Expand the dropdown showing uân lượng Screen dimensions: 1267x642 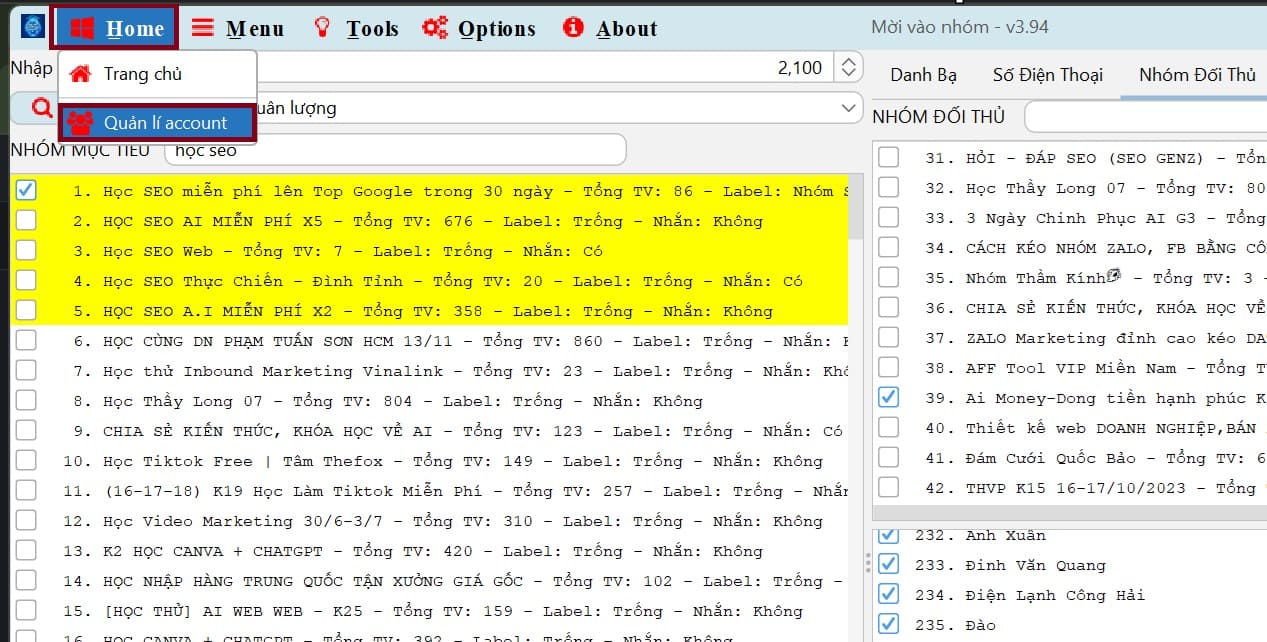pyautogui.click(x=849, y=107)
